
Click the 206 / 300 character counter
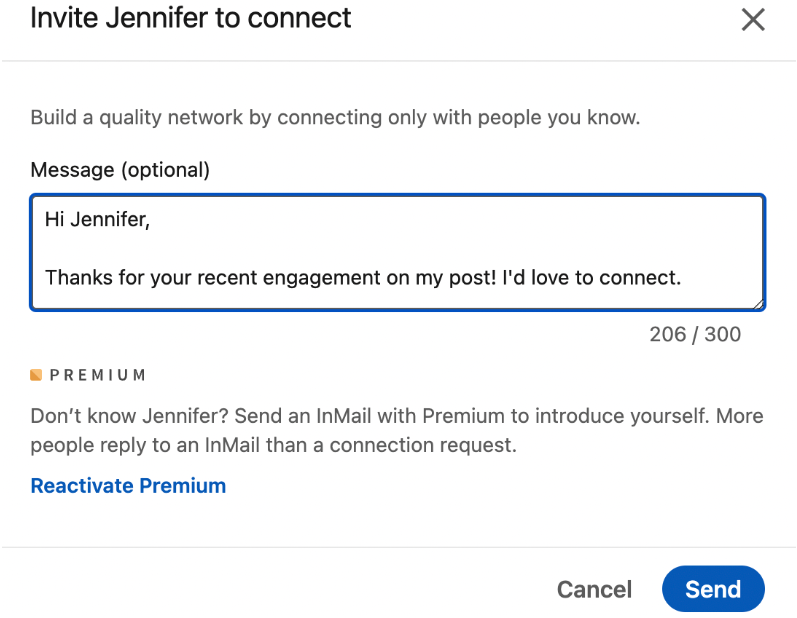click(695, 335)
